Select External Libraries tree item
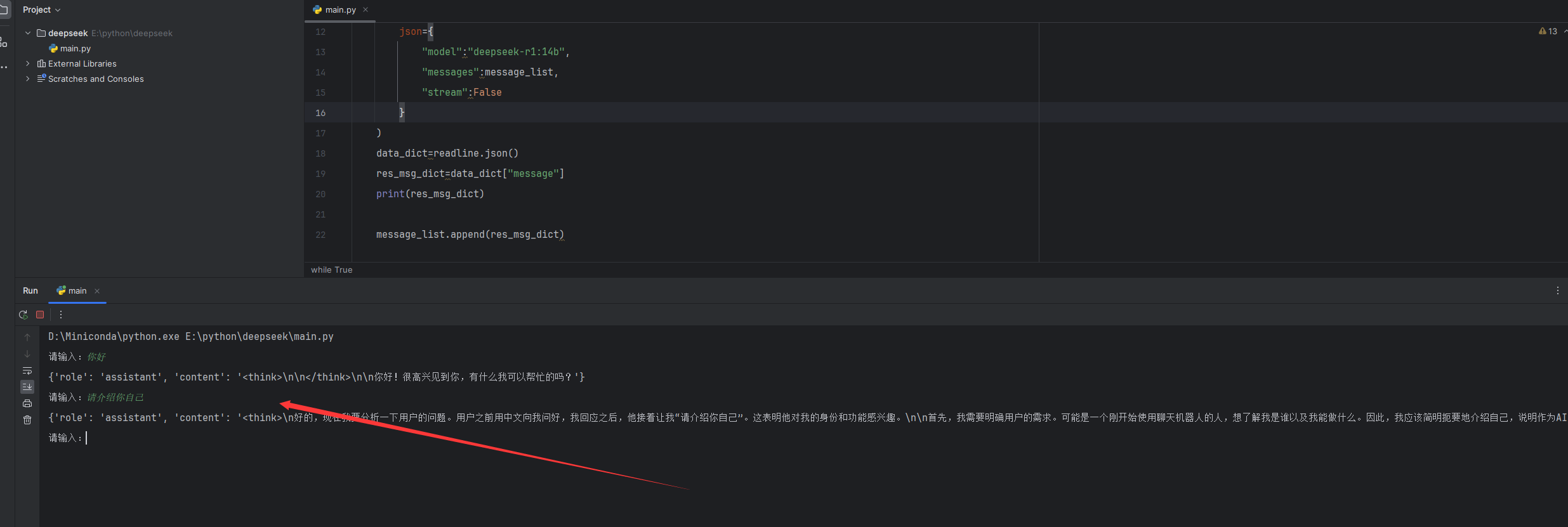 click(82, 63)
